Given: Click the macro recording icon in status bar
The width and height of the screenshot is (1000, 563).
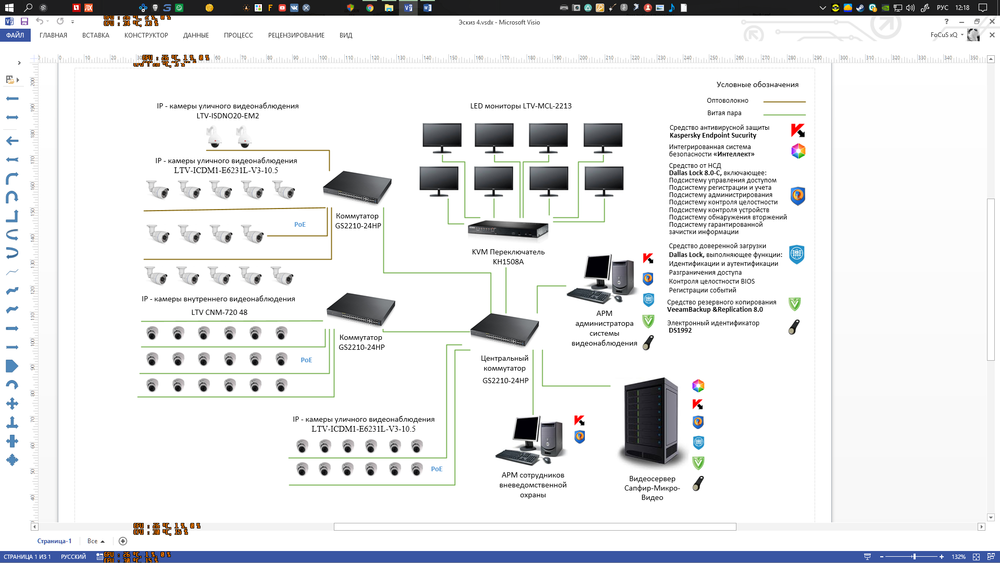Looking at the screenshot, I should coord(100,557).
